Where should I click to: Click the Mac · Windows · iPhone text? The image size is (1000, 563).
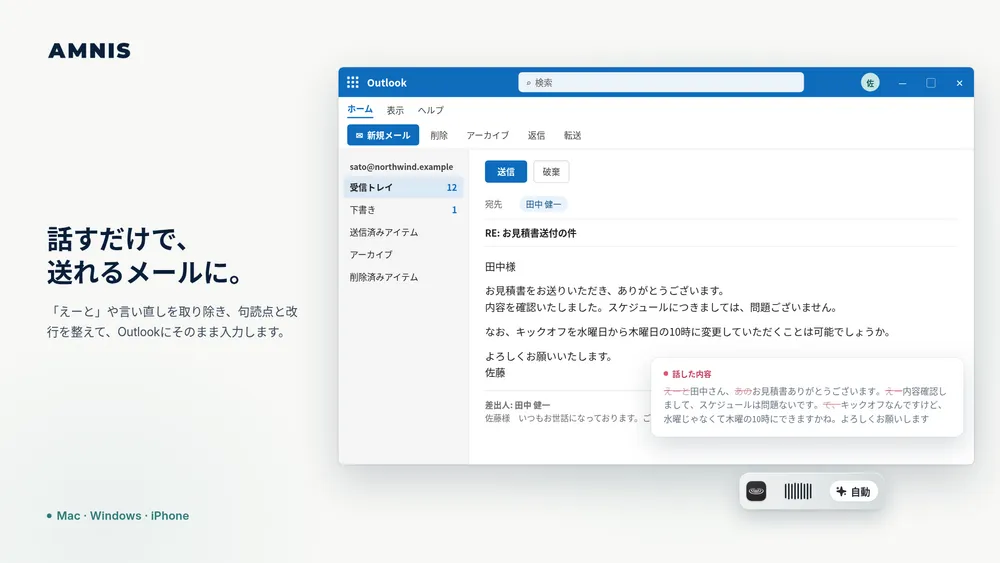click(x=122, y=515)
